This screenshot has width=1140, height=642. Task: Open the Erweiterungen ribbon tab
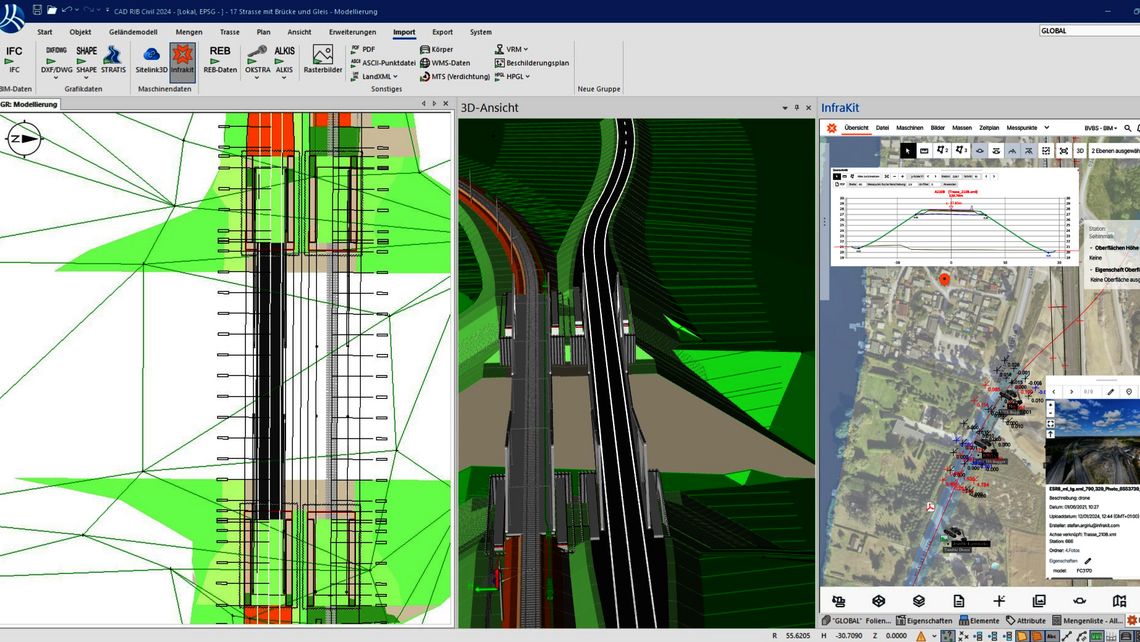353,32
